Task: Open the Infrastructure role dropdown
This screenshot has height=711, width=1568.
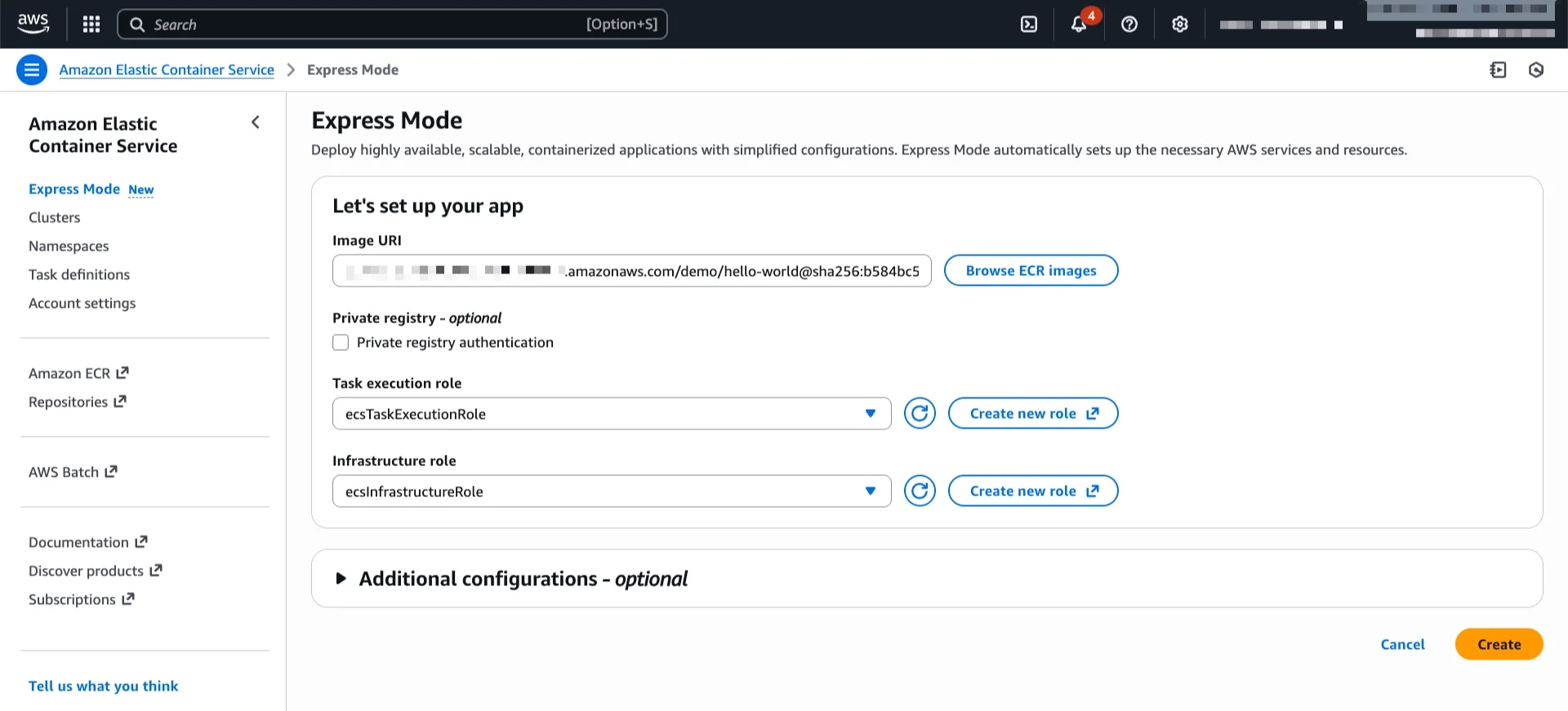Action: click(x=611, y=491)
